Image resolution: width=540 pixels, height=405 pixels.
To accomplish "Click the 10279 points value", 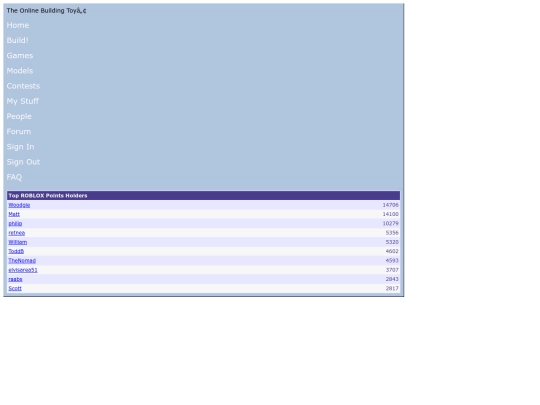I will click(391, 224).
